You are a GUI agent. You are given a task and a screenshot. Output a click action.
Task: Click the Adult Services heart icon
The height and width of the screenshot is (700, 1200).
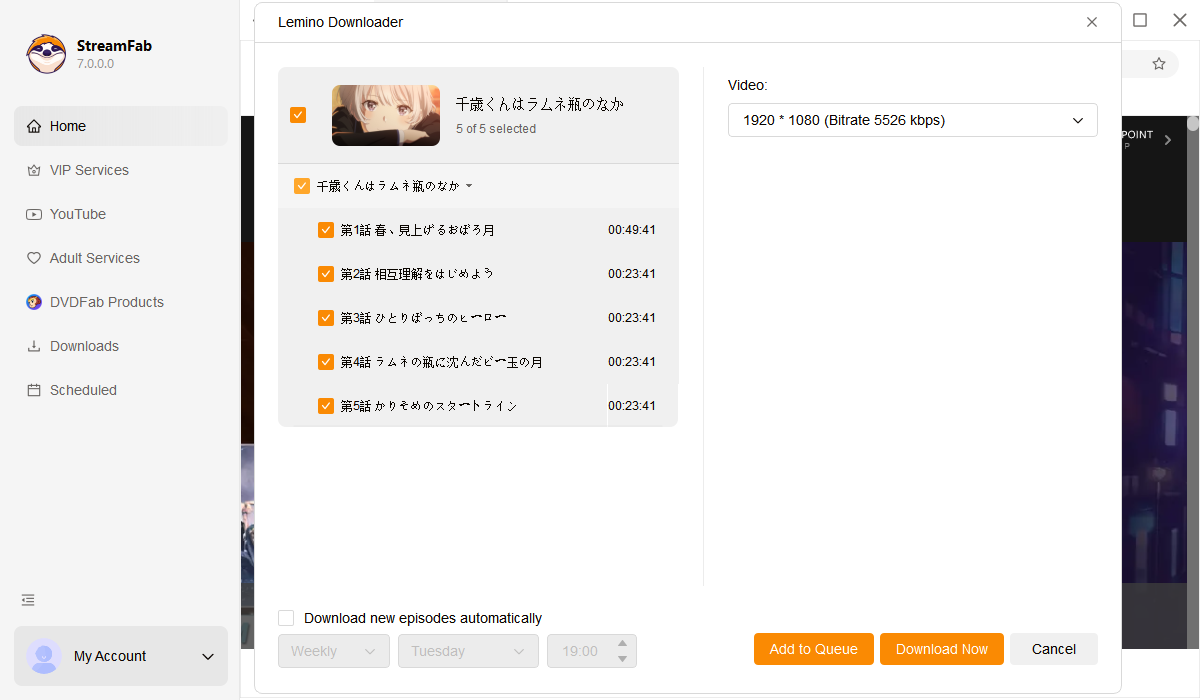(x=34, y=259)
